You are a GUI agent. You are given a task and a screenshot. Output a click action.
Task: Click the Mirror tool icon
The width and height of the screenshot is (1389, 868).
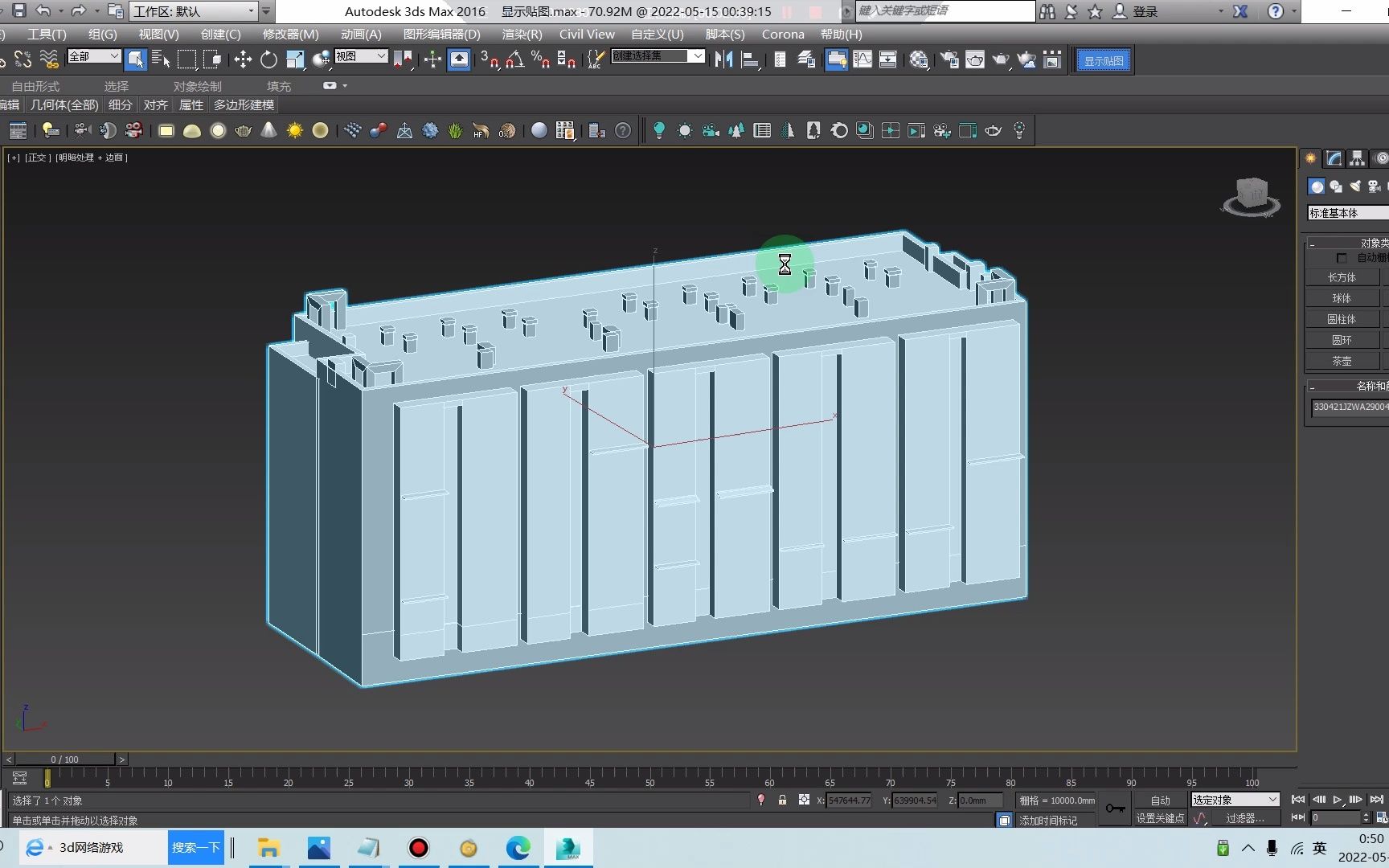(x=723, y=59)
